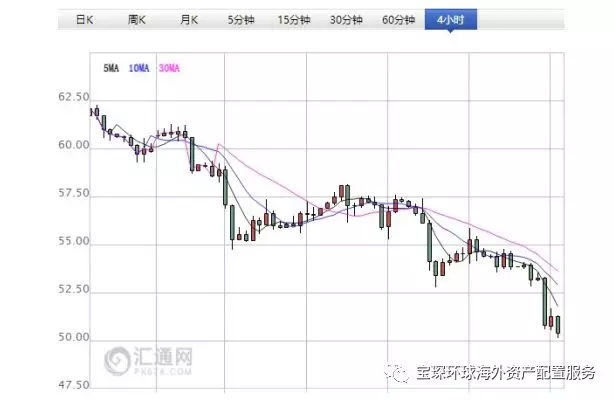Viewport: 615px width, 400px height.
Task: Open the 月K tab
Action: (x=189, y=20)
